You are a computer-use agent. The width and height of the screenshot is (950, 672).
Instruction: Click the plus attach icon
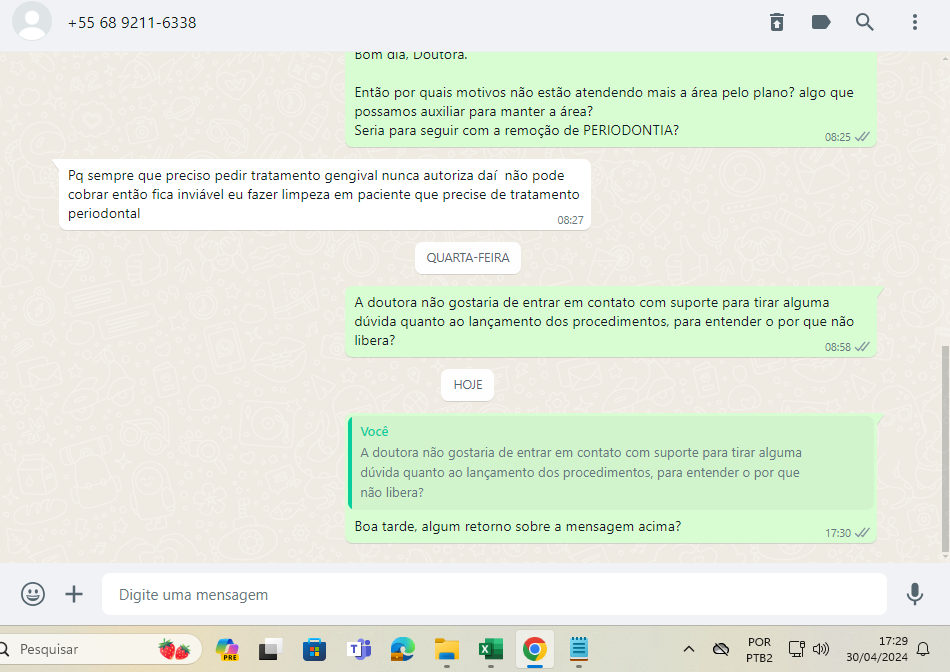(74, 594)
